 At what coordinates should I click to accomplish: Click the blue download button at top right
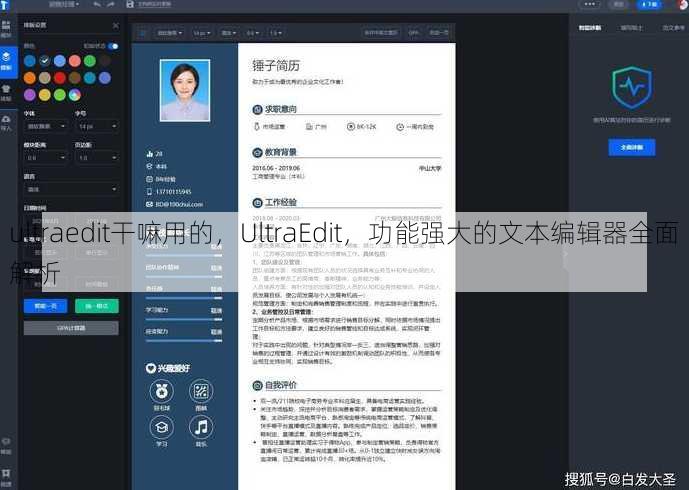click(649, 4)
